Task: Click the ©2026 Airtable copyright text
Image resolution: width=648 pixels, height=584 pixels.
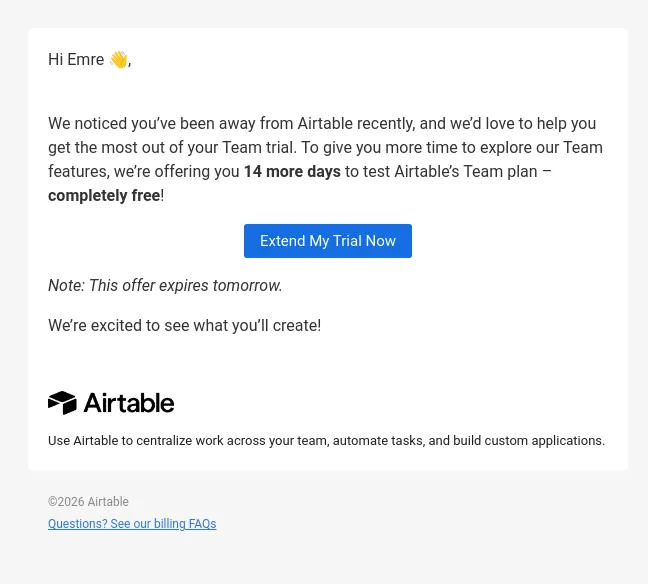Action: tap(88, 502)
